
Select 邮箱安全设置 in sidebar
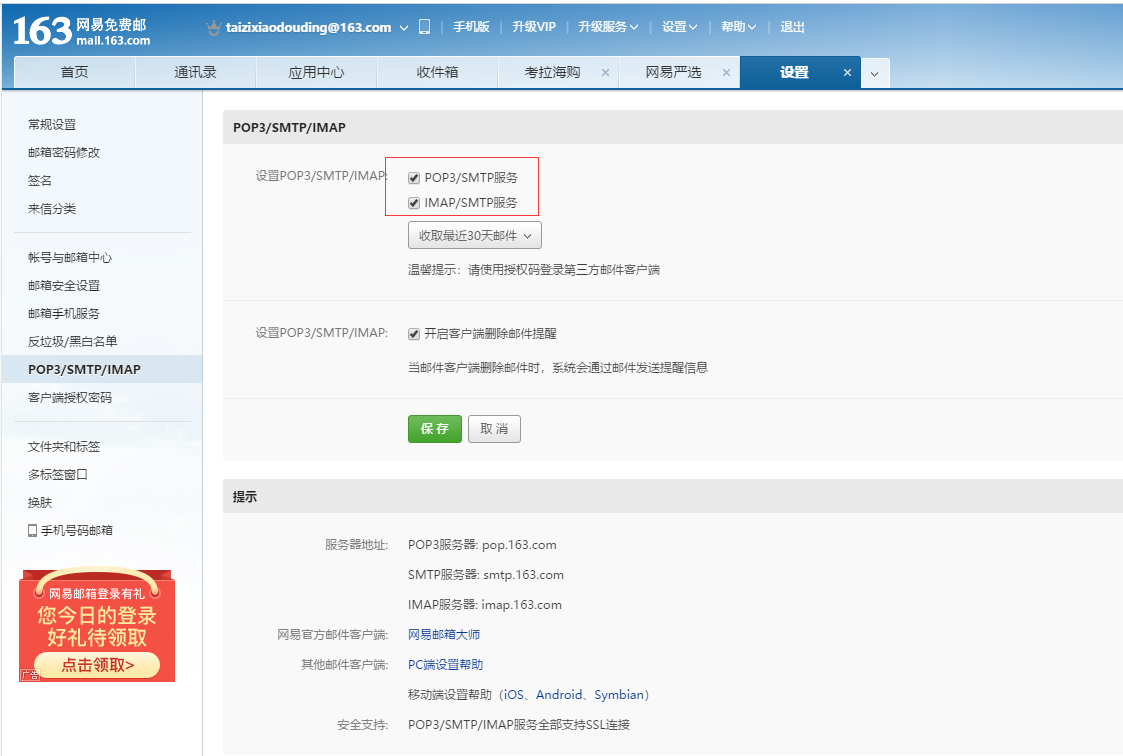(64, 286)
